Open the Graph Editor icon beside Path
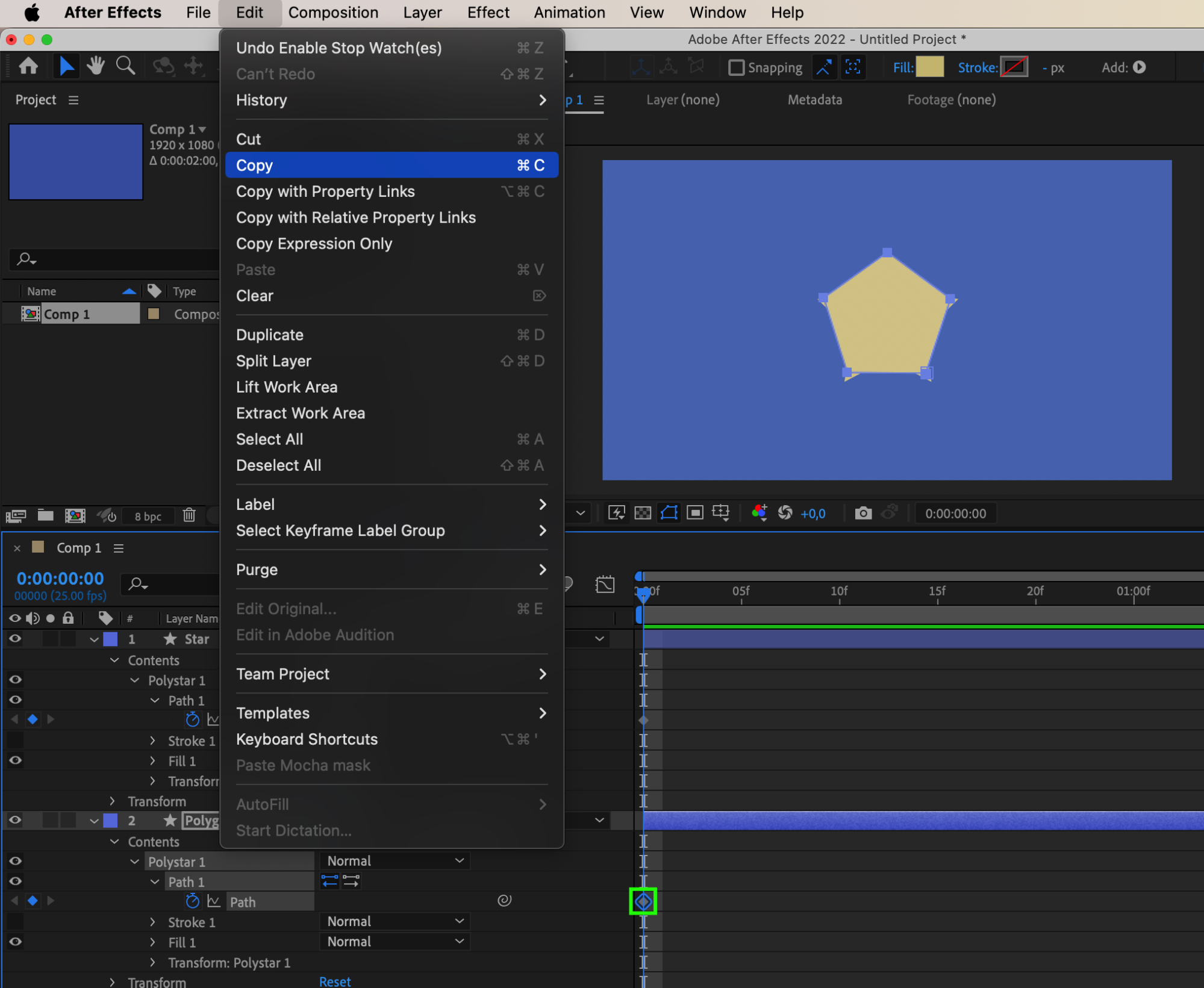 [213, 901]
